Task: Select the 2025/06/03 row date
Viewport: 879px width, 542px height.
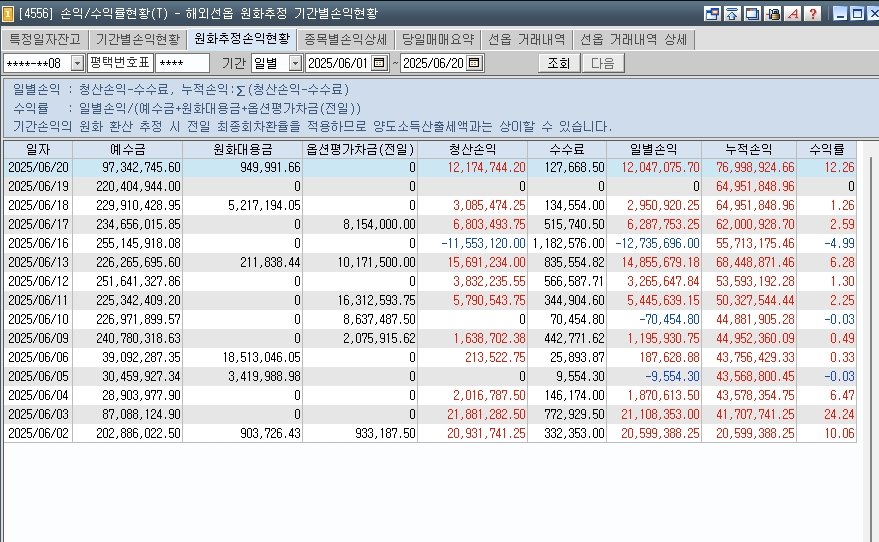Action: point(38,415)
